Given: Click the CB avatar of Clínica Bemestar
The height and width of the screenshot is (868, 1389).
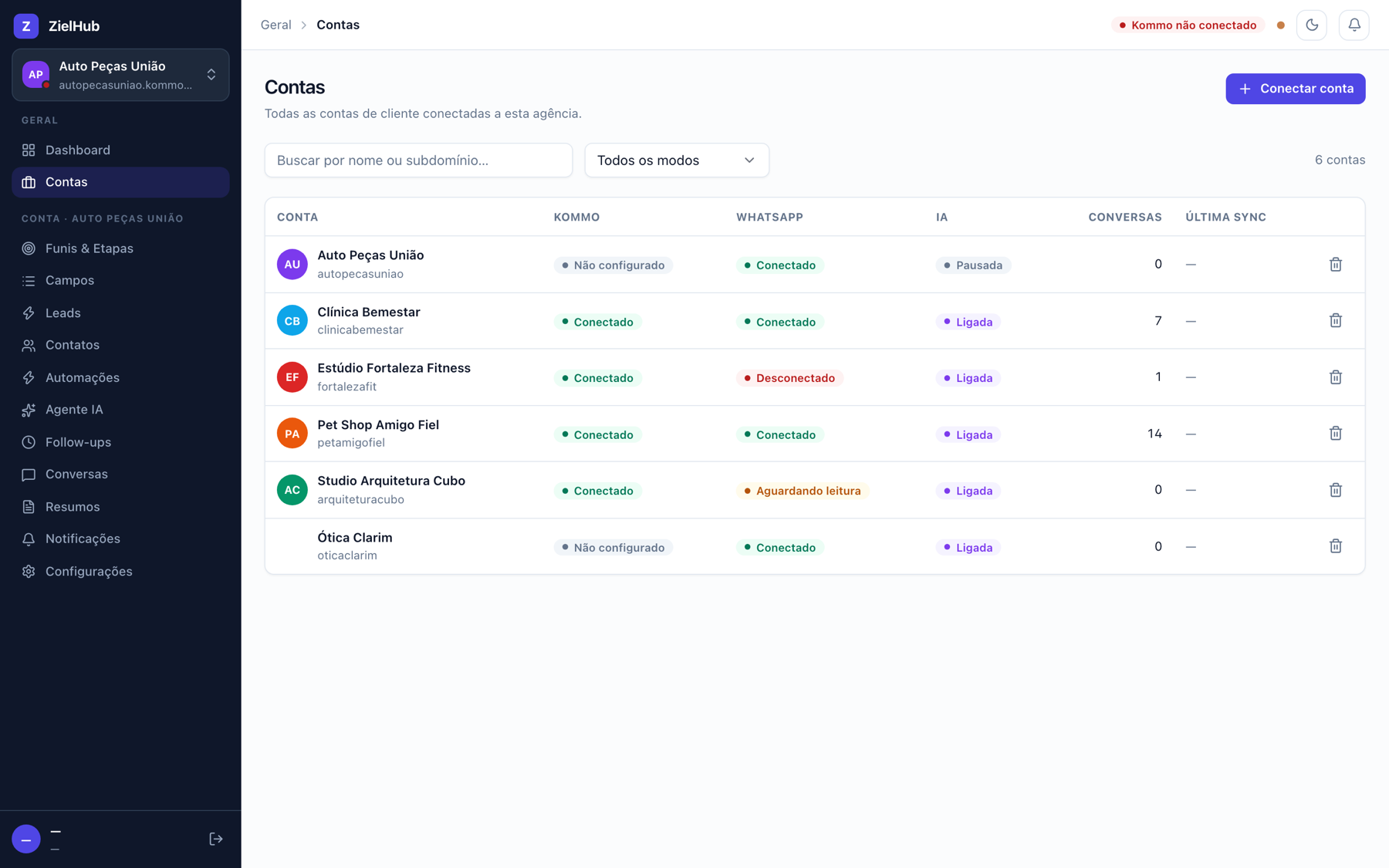Looking at the screenshot, I should pyautogui.click(x=292, y=321).
